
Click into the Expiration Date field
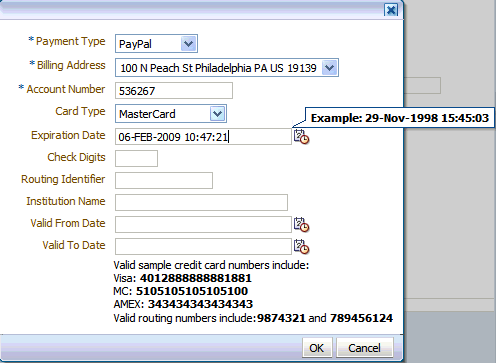tap(203, 137)
